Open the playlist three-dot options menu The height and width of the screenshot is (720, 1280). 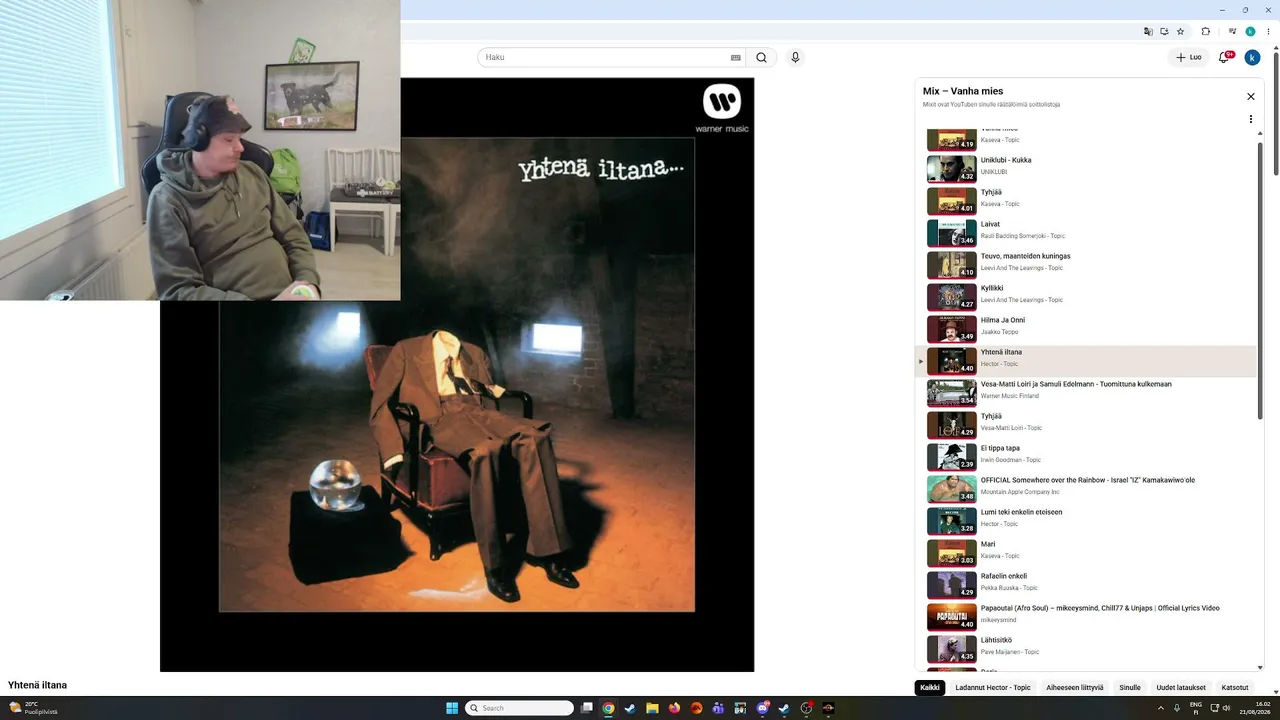[1250, 119]
